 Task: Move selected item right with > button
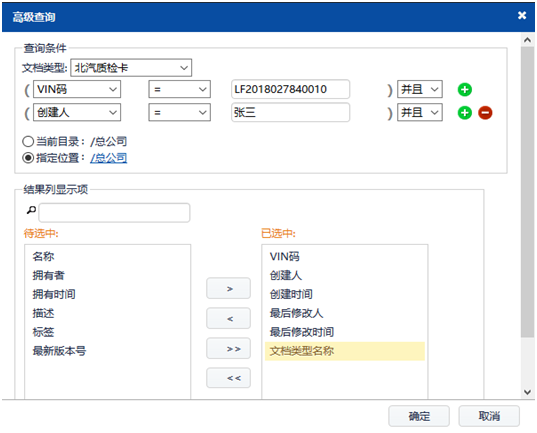pos(228,288)
